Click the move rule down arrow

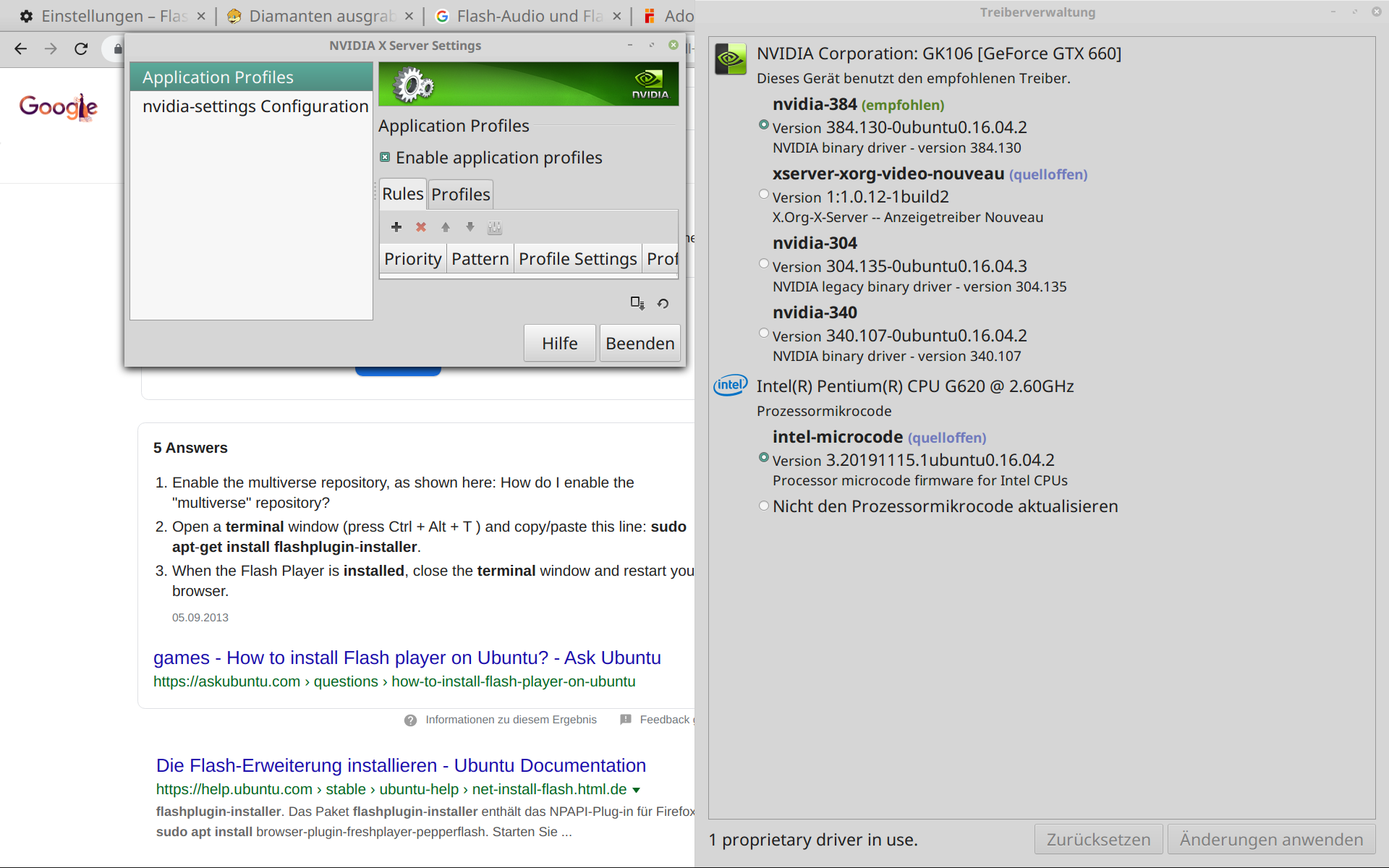470,227
